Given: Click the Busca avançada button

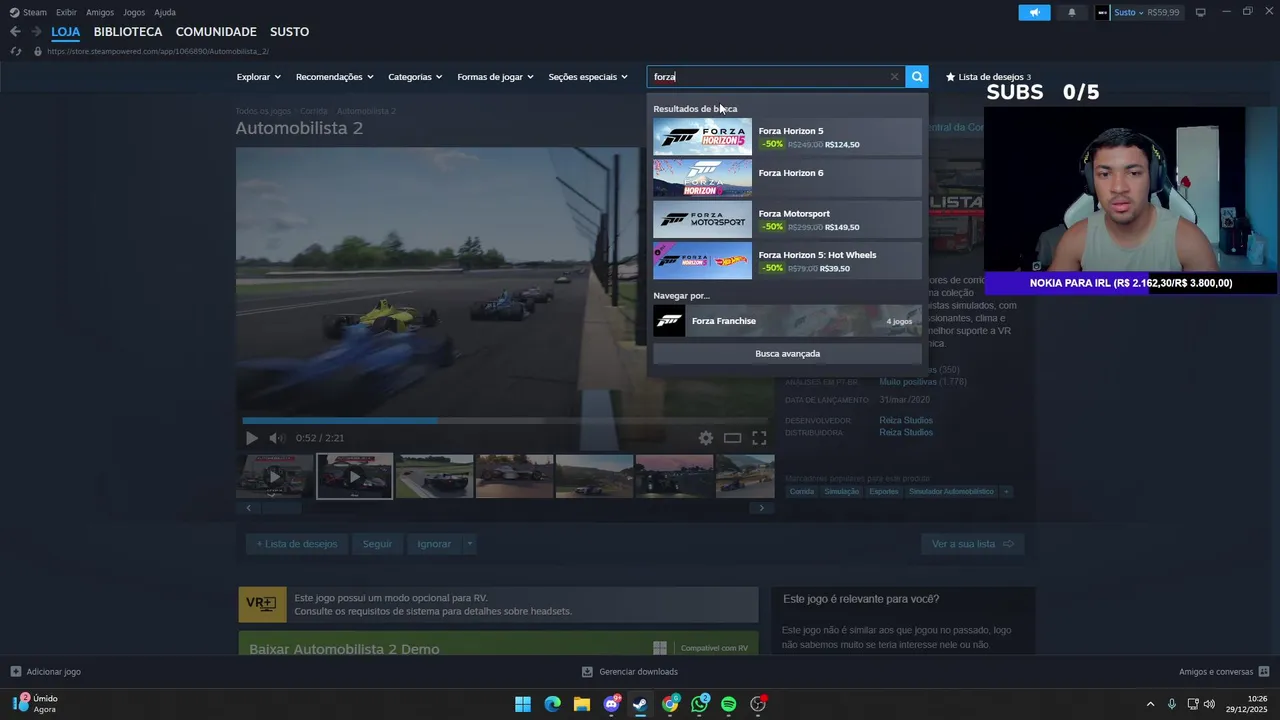Looking at the screenshot, I should 787,354.
